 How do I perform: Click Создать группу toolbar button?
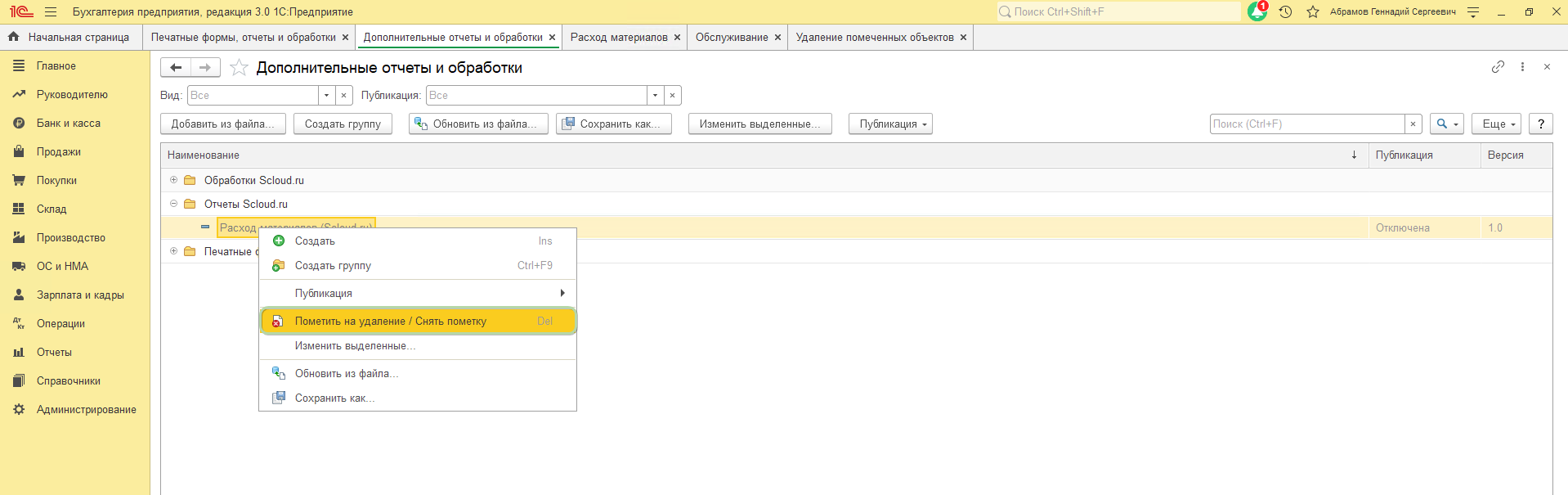pyautogui.click(x=343, y=124)
